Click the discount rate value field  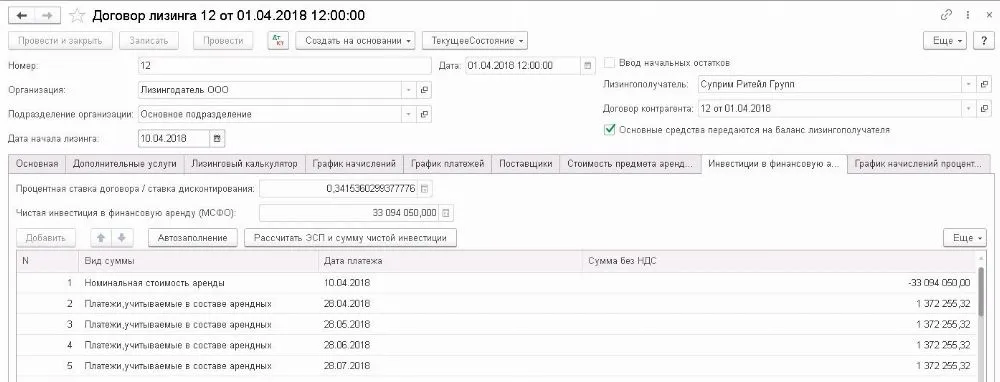pyautogui.click(x=338, y=188)
